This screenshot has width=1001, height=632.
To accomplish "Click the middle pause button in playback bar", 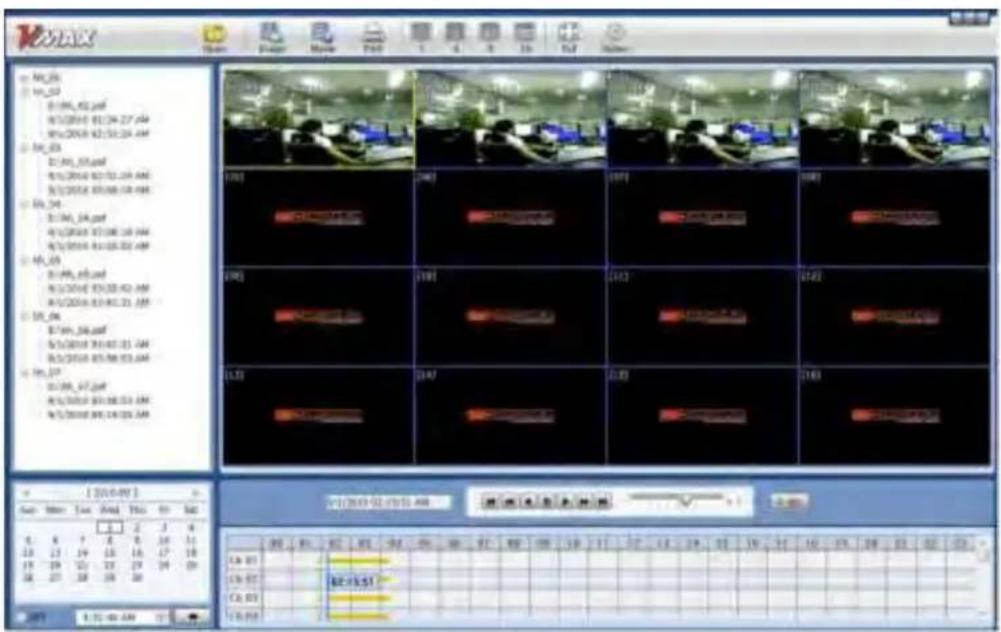I will point(547,502).
